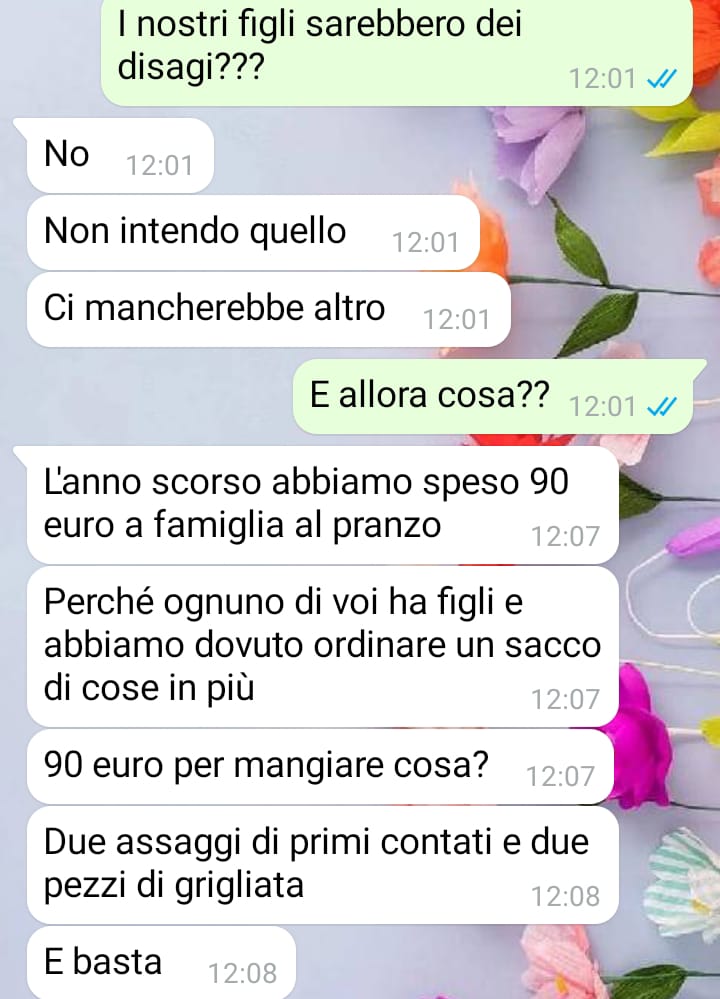Tap the double-check icon beside 'E allora cosa??'

tap(661, 406)
